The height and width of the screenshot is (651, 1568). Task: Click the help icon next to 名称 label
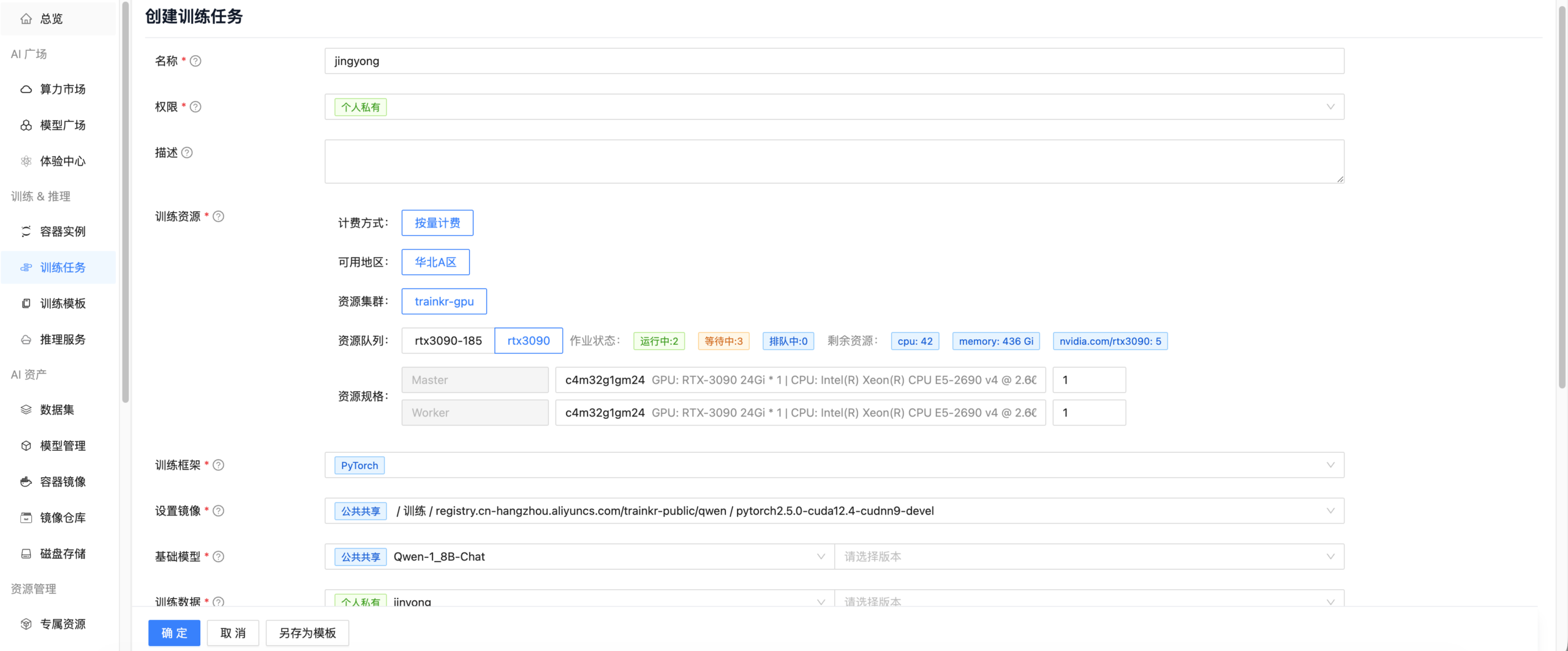point(195,61)
